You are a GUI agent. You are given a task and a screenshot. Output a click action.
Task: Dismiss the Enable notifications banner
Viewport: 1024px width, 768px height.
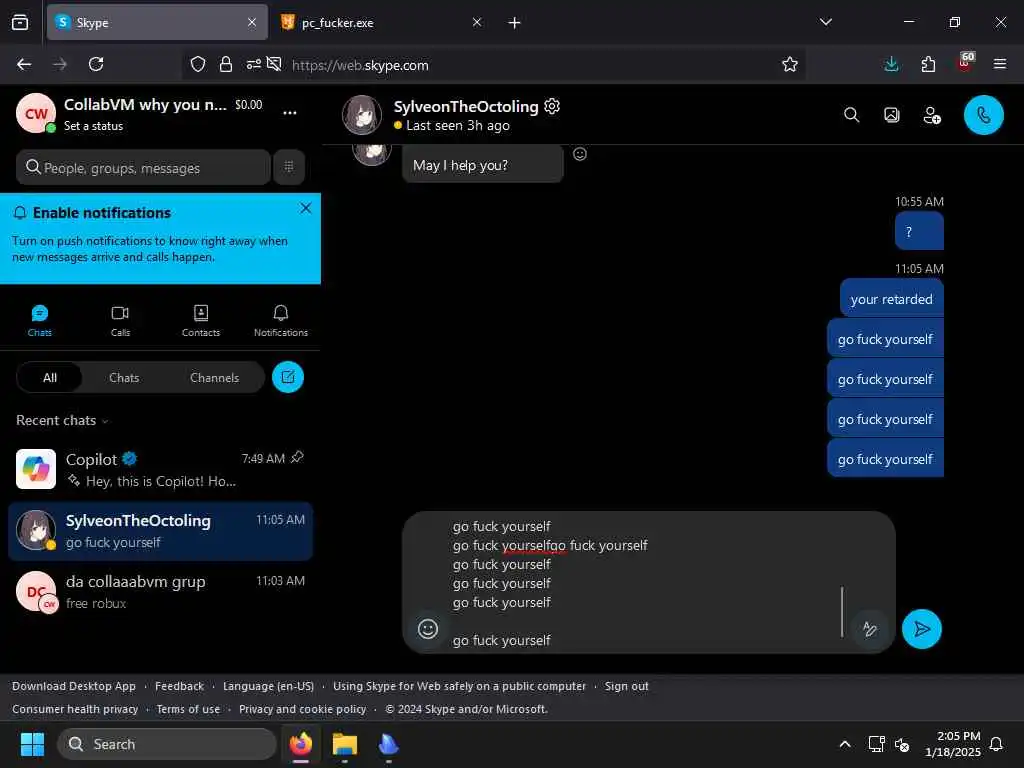306,208
